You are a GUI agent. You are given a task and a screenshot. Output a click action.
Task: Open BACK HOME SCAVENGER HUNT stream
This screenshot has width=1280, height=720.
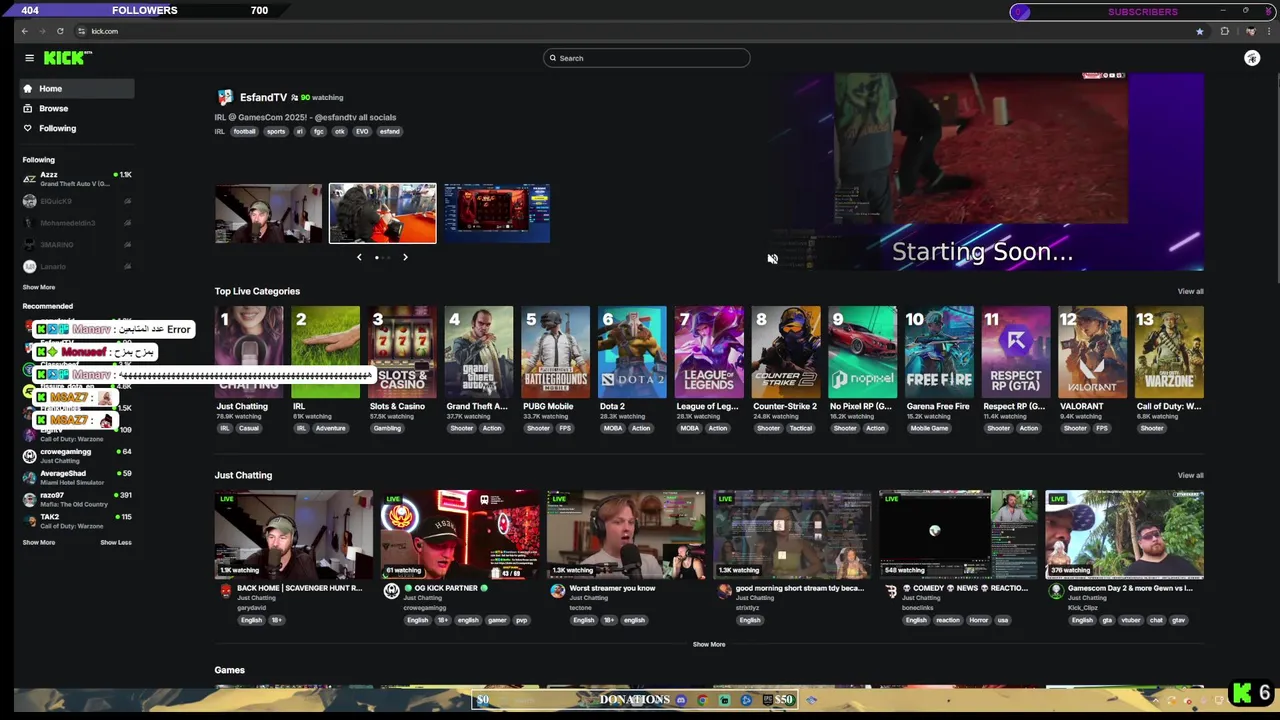coord(294,535)
